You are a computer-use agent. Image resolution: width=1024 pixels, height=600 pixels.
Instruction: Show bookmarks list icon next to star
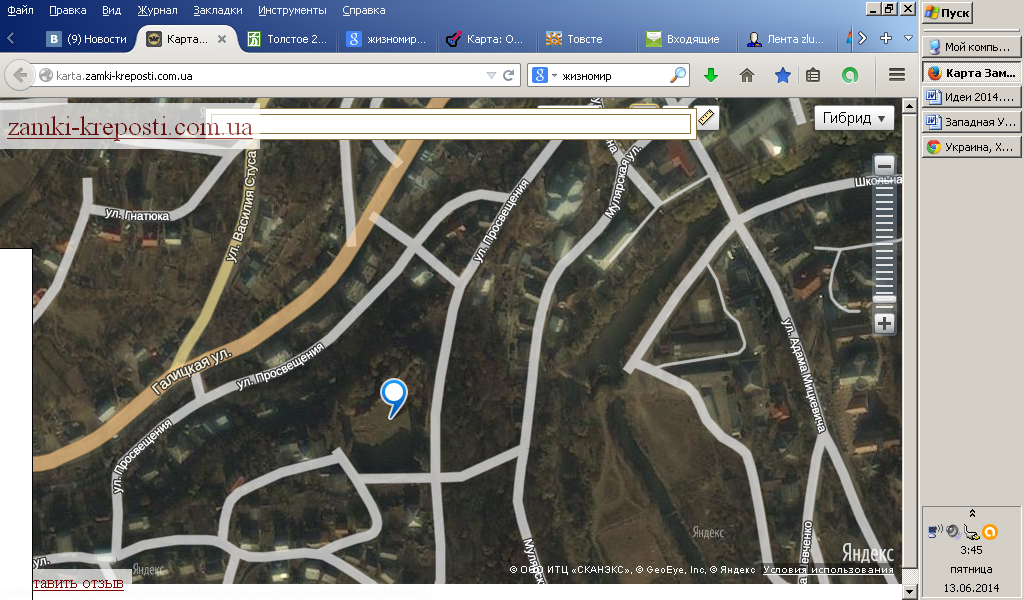[x=813, y=76]
